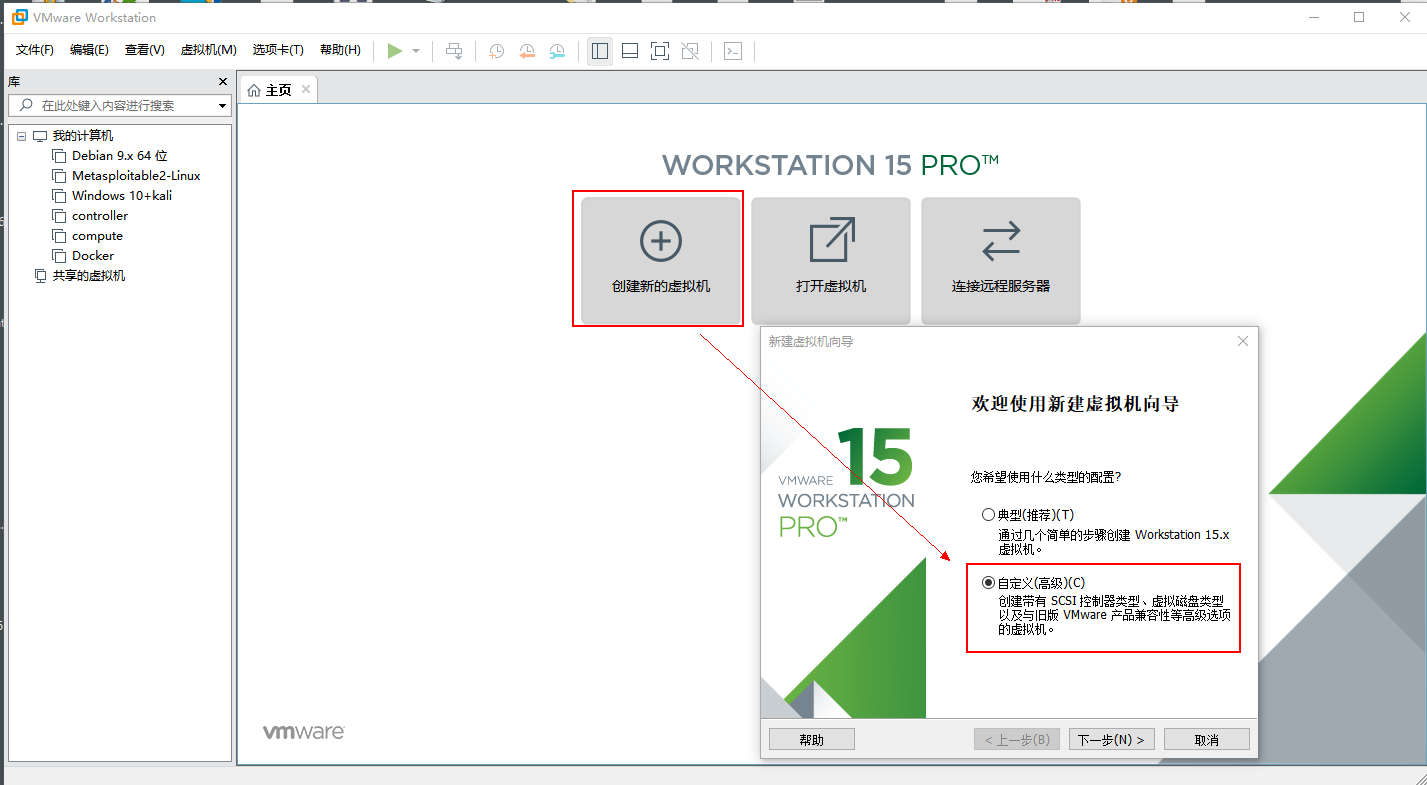Screen dimensions: 1427x785
Task: Open the snapshot manager wrench icon
Action: tap(557, 51)
